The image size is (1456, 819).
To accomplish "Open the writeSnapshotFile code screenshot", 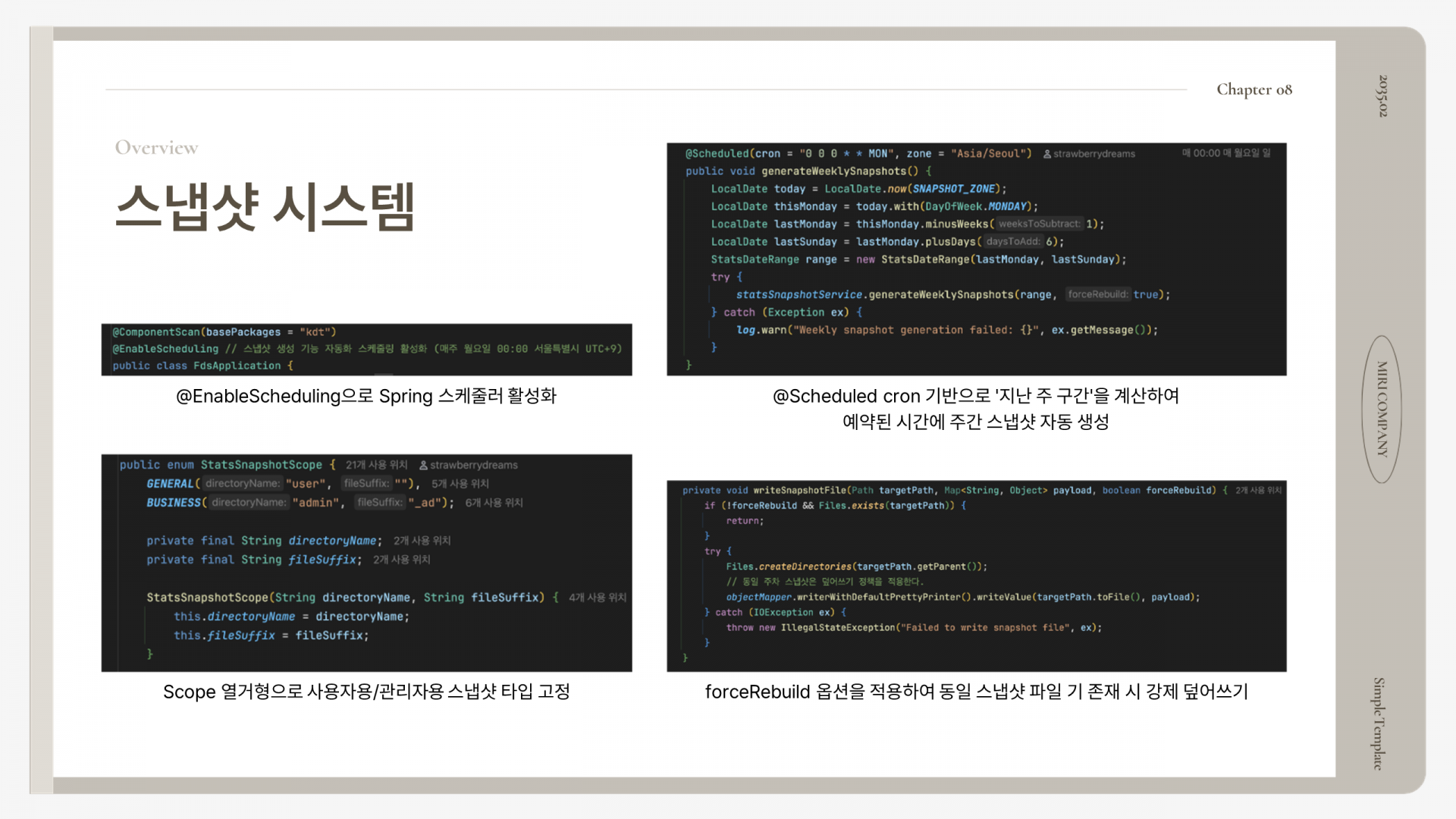I will pos(977,576).
